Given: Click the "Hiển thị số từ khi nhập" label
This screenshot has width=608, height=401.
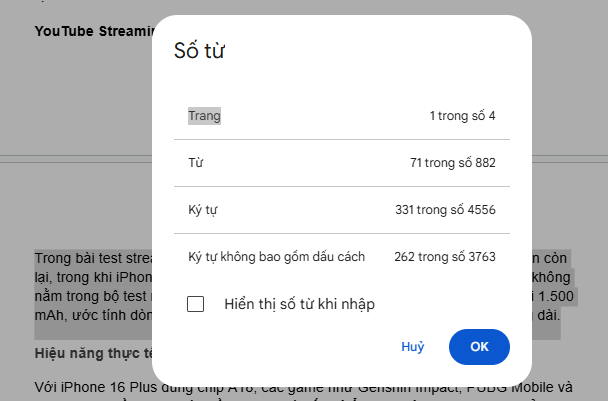Looking at the screenshot, I should pos(299,304).
